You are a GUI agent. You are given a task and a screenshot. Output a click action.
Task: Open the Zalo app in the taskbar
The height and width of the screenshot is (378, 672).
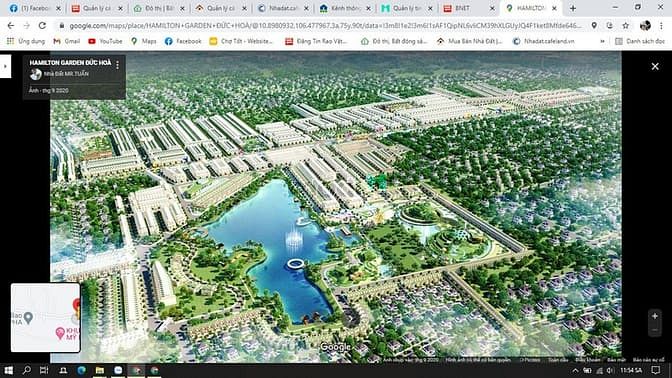click(118, 370)
